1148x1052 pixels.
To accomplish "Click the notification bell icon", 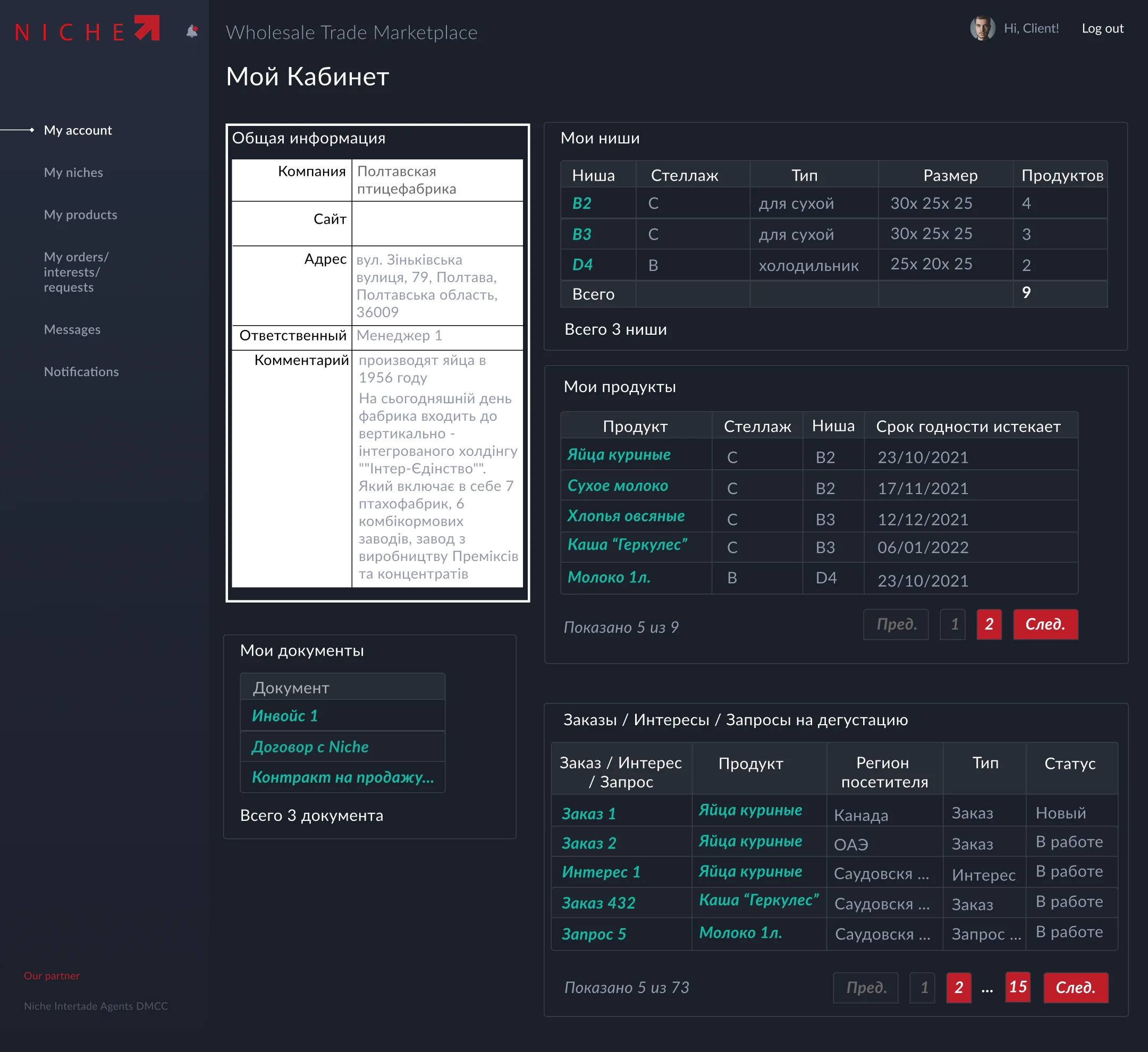I will [192, 31].
